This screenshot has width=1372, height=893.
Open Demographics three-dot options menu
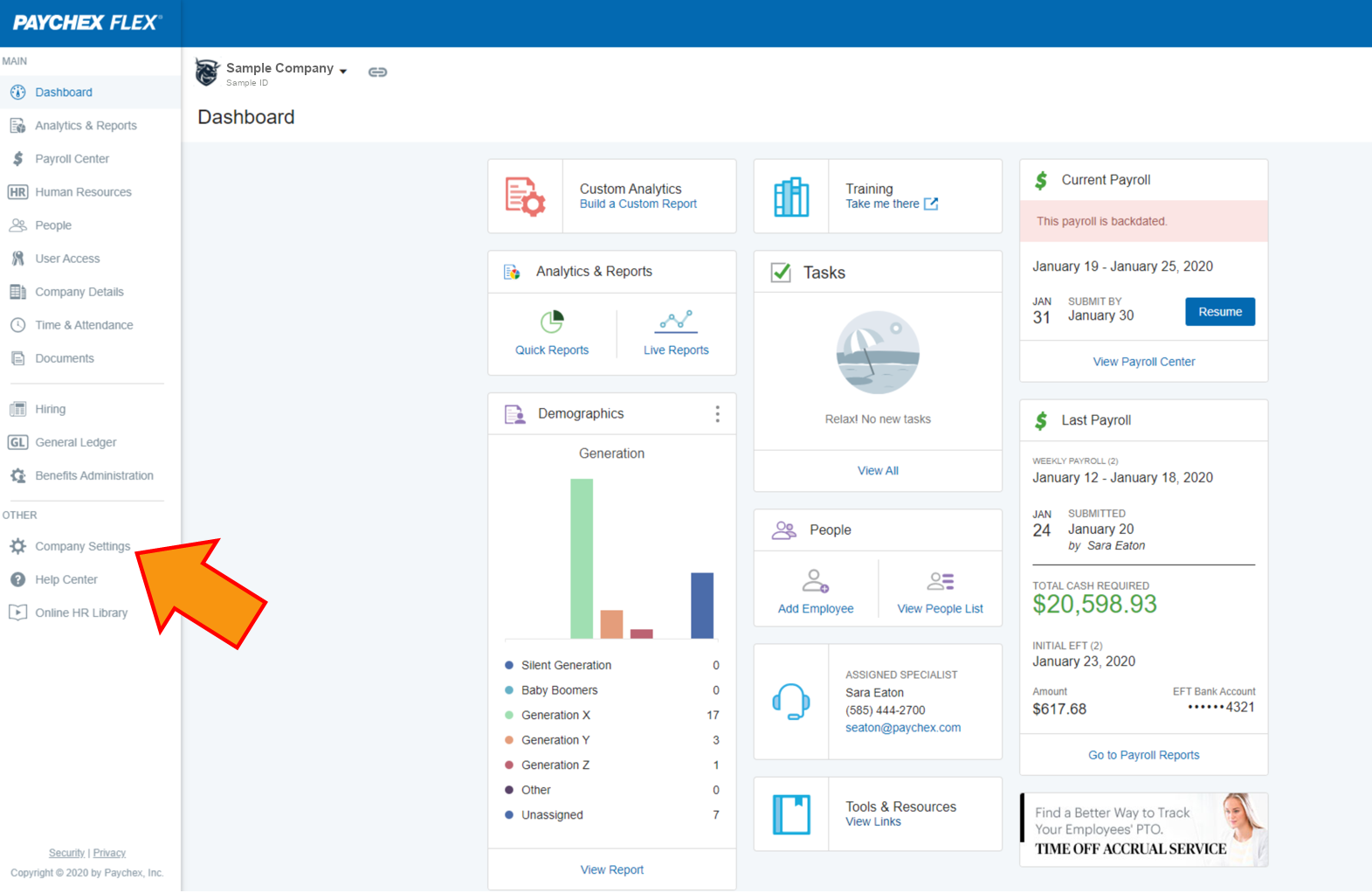[718, 414]
